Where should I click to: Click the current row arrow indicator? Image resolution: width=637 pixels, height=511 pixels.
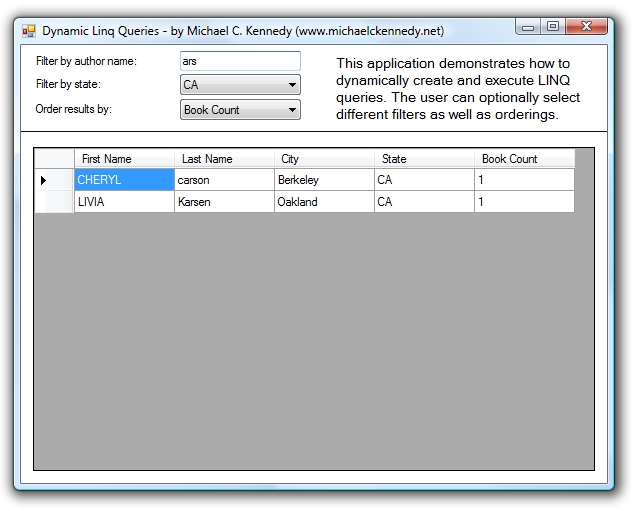[x=43, y=180]
